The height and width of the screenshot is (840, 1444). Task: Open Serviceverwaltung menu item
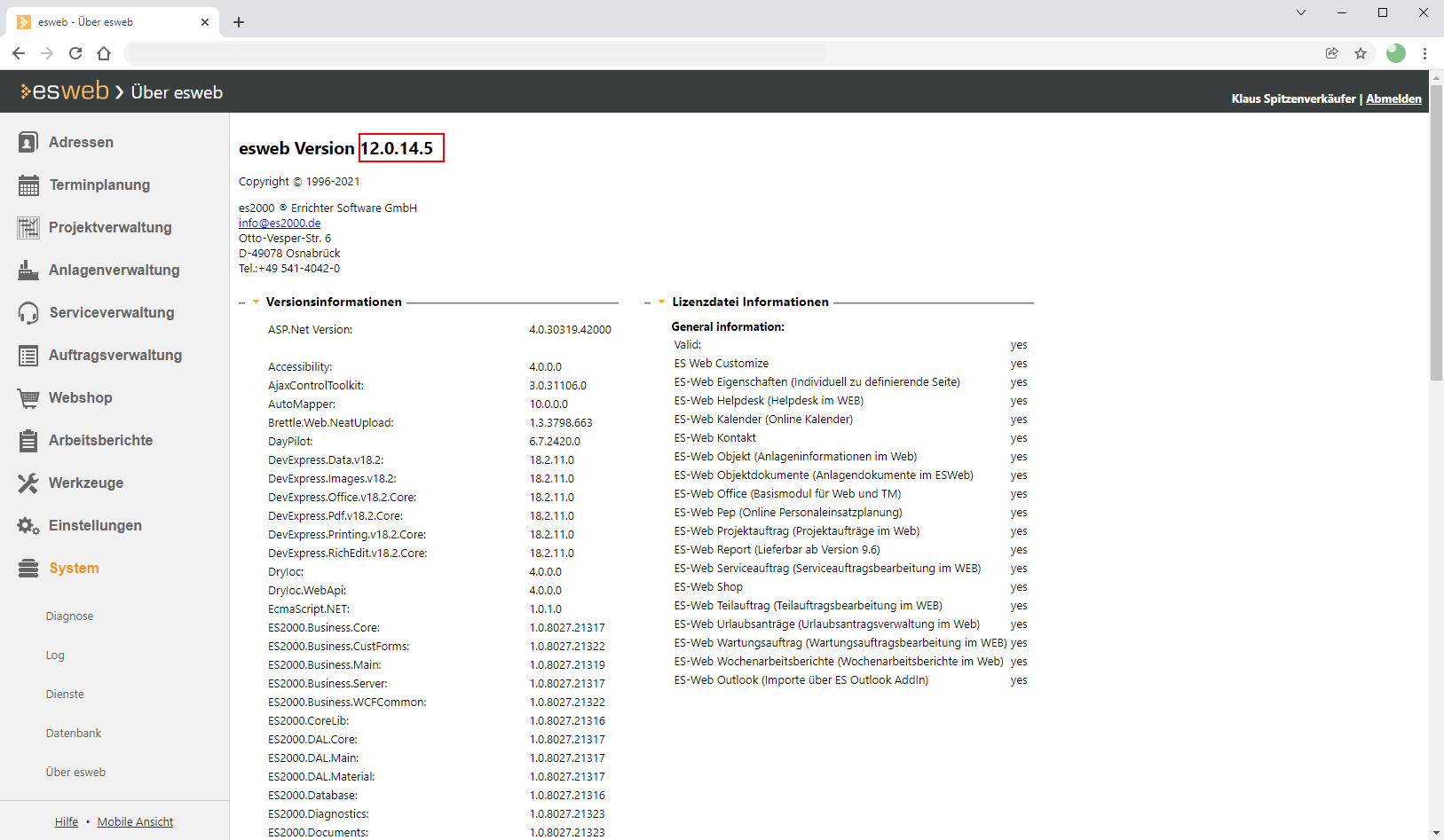[x=112, y=312]
